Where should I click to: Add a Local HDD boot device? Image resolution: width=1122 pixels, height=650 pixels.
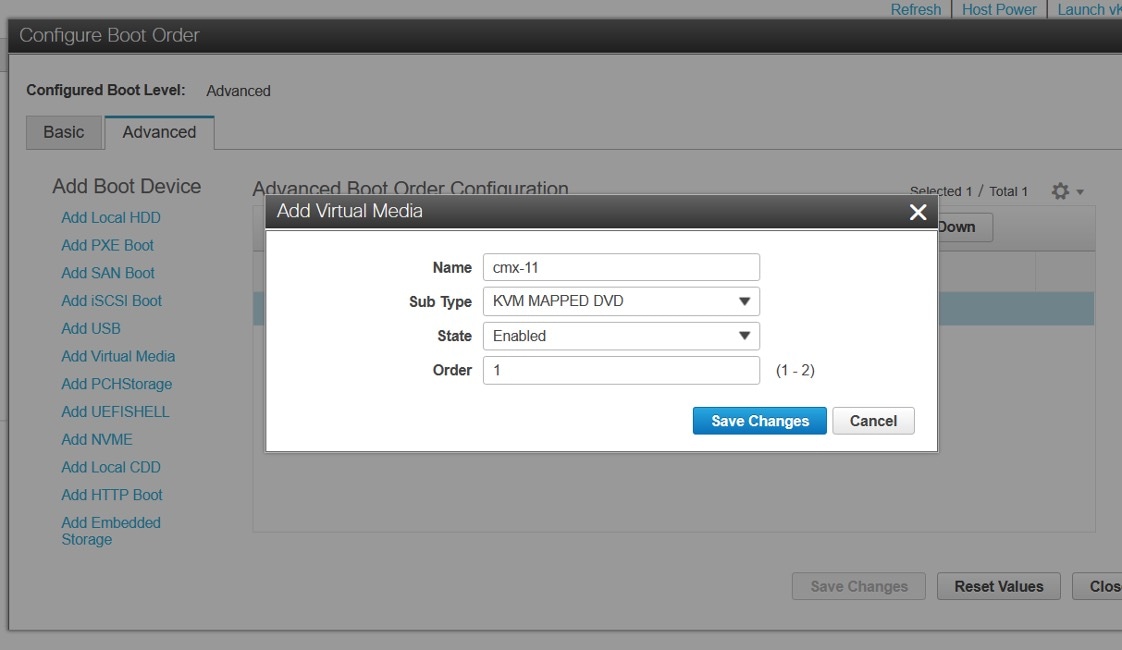tap(110, 217)
